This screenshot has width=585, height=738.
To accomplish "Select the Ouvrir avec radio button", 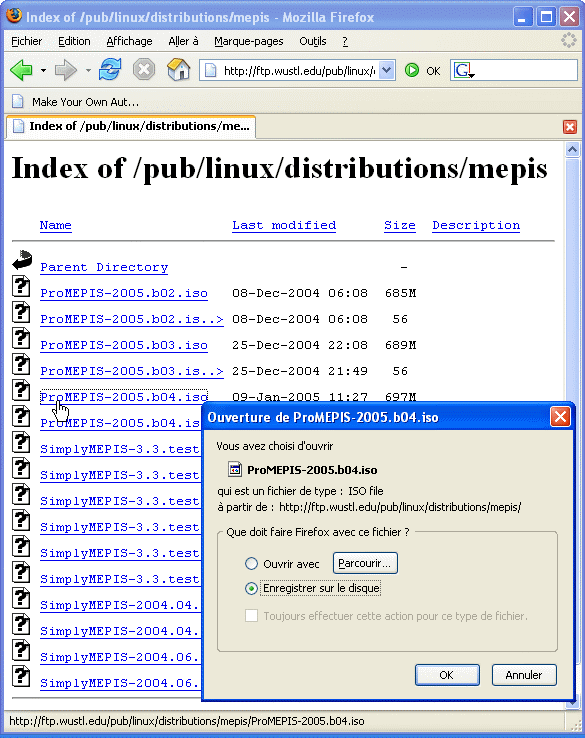I will [x=251, y=563].
